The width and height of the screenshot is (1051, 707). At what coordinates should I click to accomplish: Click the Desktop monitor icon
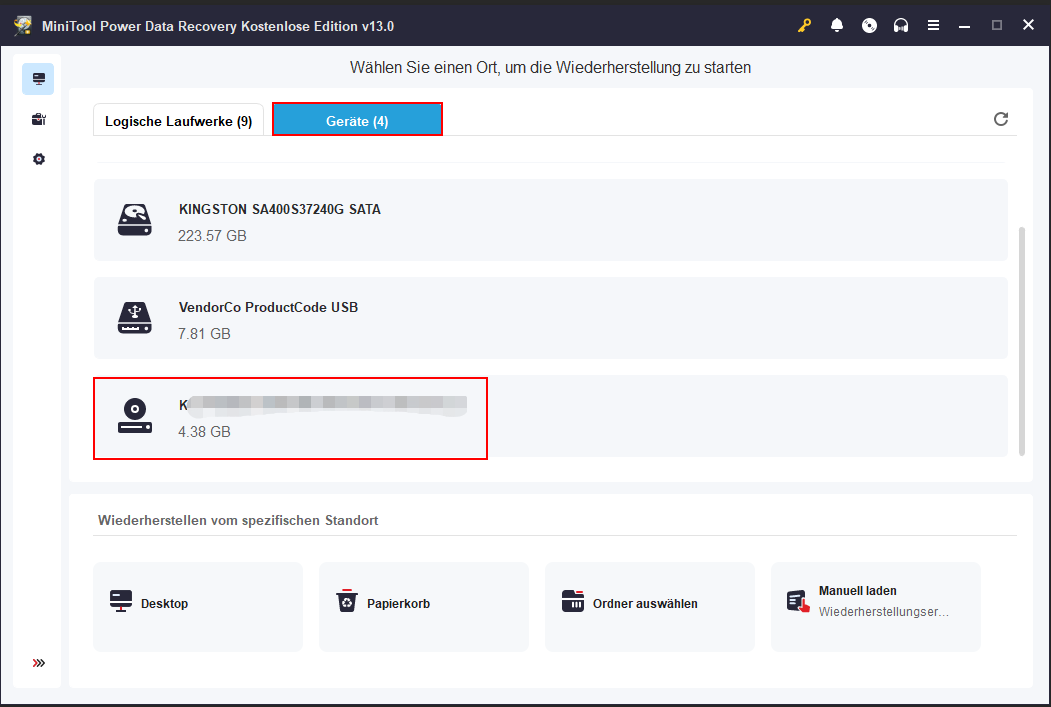point(121,601)
